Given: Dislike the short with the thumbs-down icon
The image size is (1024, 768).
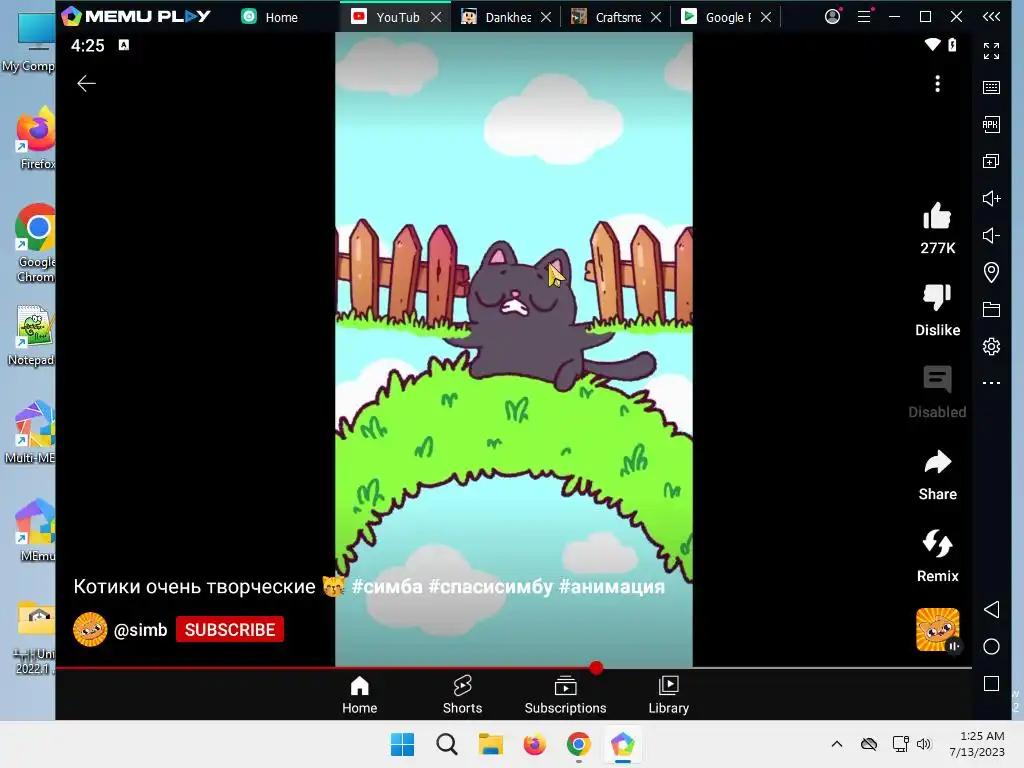Looking at the screenshot, I should coord(937,297).
